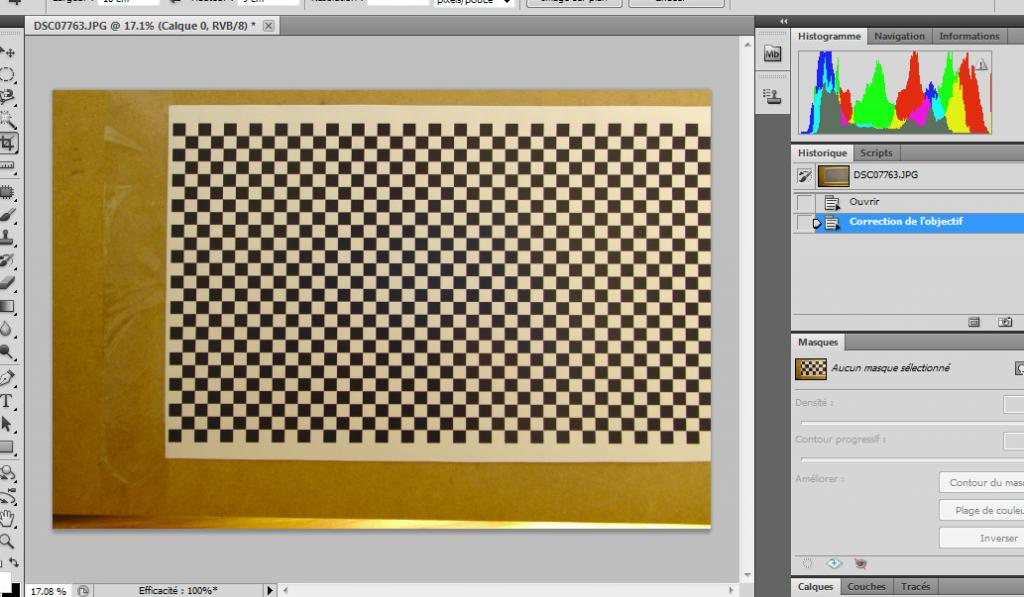Image resolution: width=1024 pixels, height=597 pixels.
Task: Select the Brush tool
Action: [7, 215]
